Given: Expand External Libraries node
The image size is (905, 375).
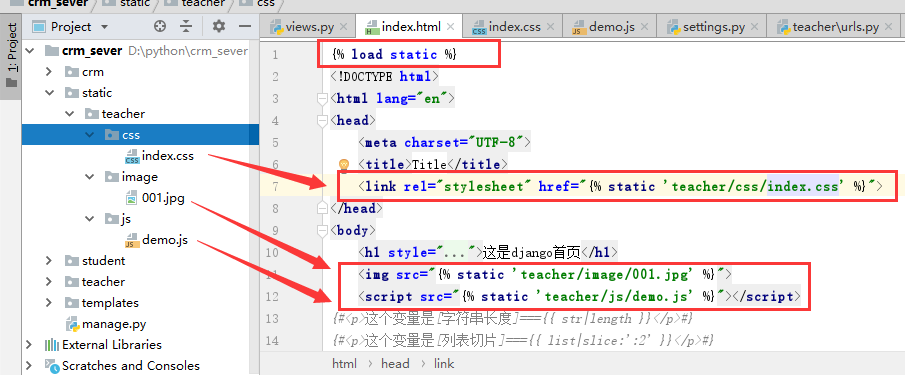Looking at the screenshot, I should click(29, 344).
